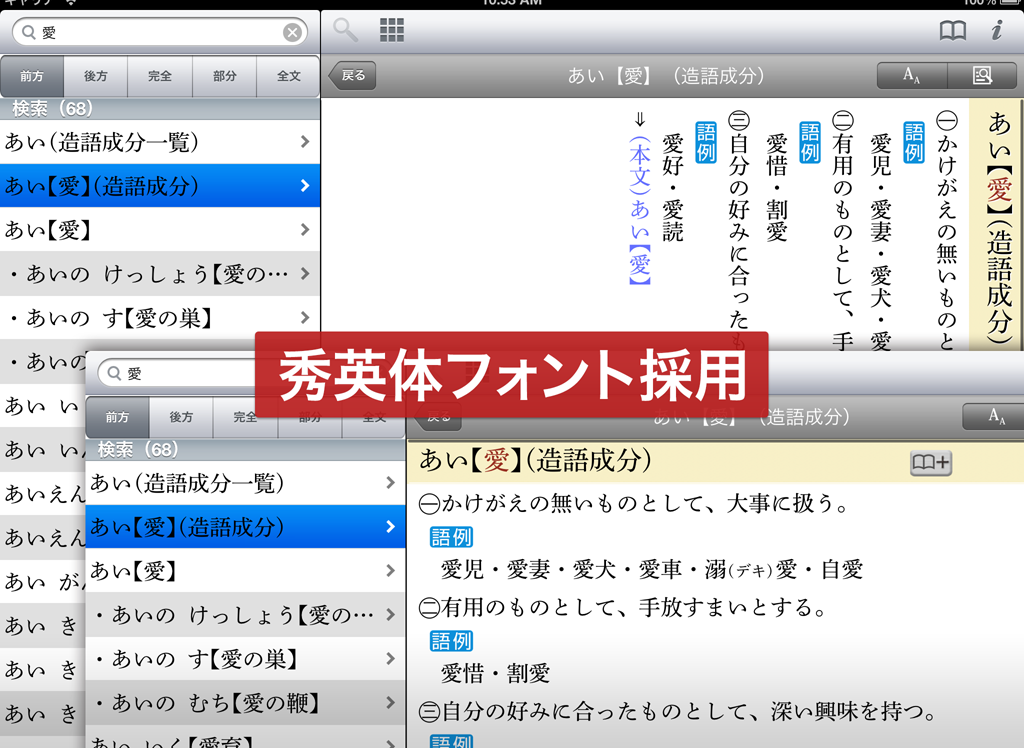The width and height of the screenshot is (1024, 748).
Task: Click the font size button in lower panel
Action: pyautogui.click(x=995, y=417)
